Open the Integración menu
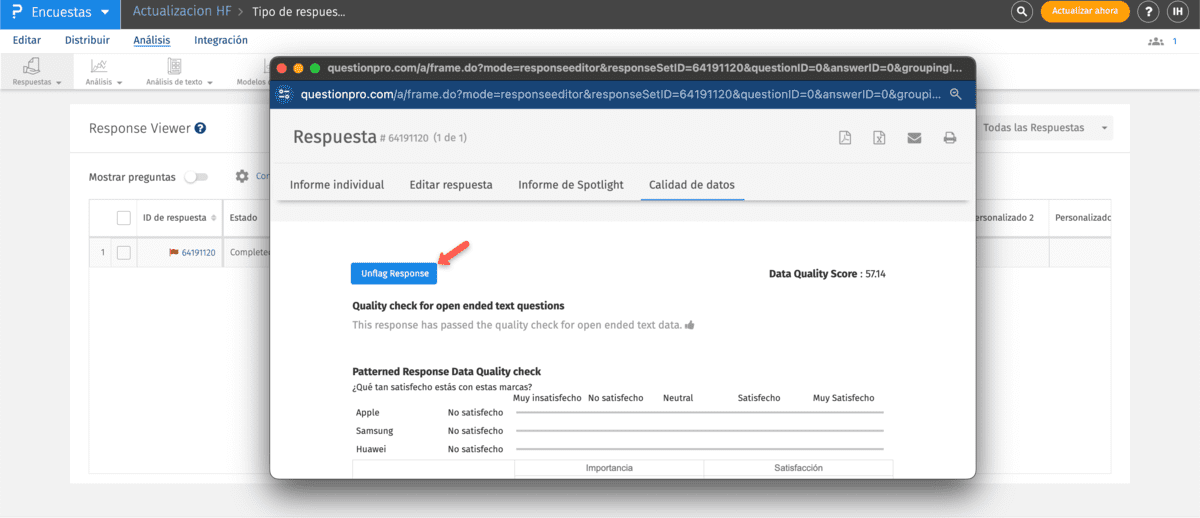This screenshot has width=1200, height=518. tap(221, 40)
